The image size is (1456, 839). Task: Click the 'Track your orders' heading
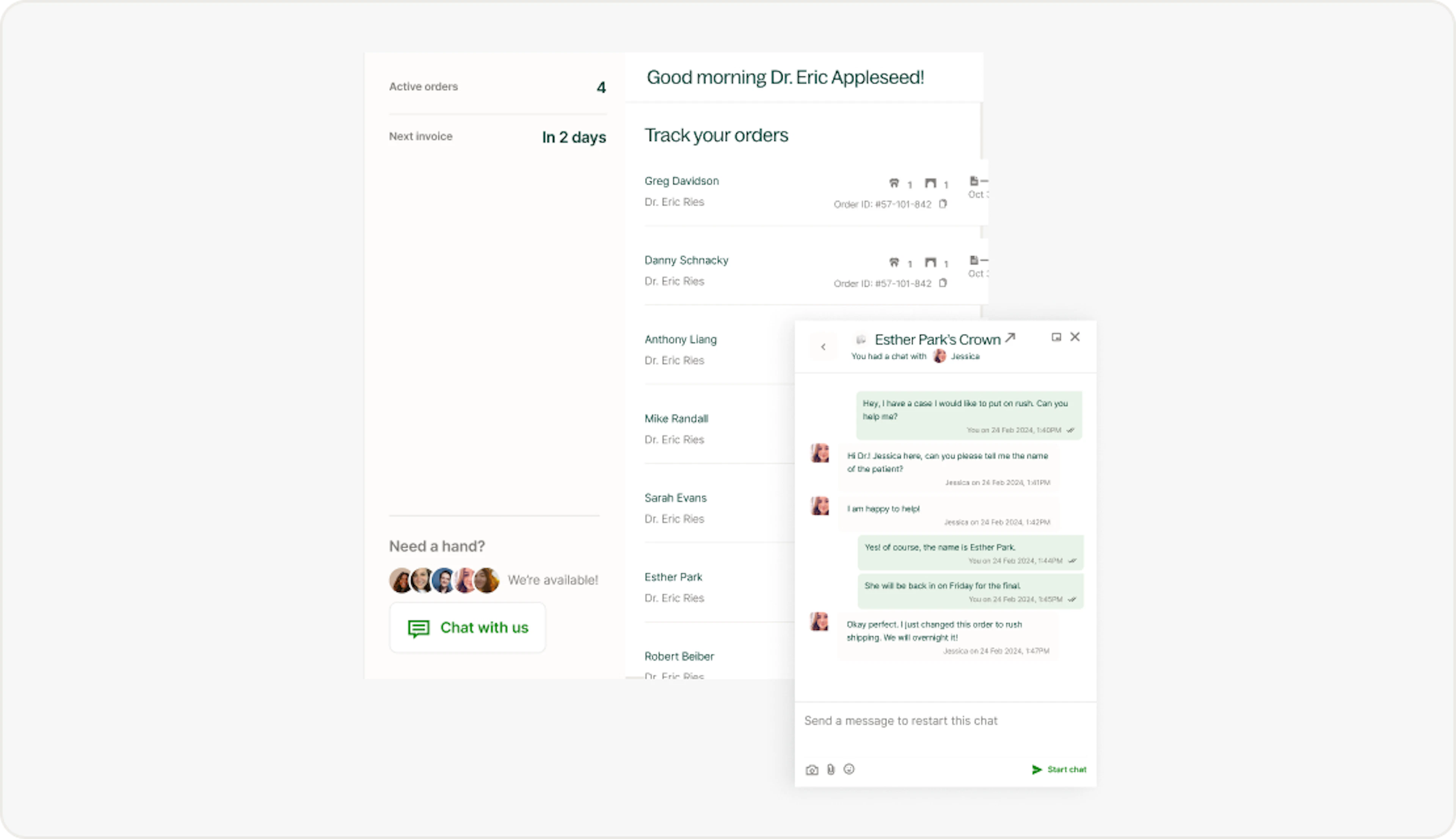pyautogui.click(x=716, y=135)
